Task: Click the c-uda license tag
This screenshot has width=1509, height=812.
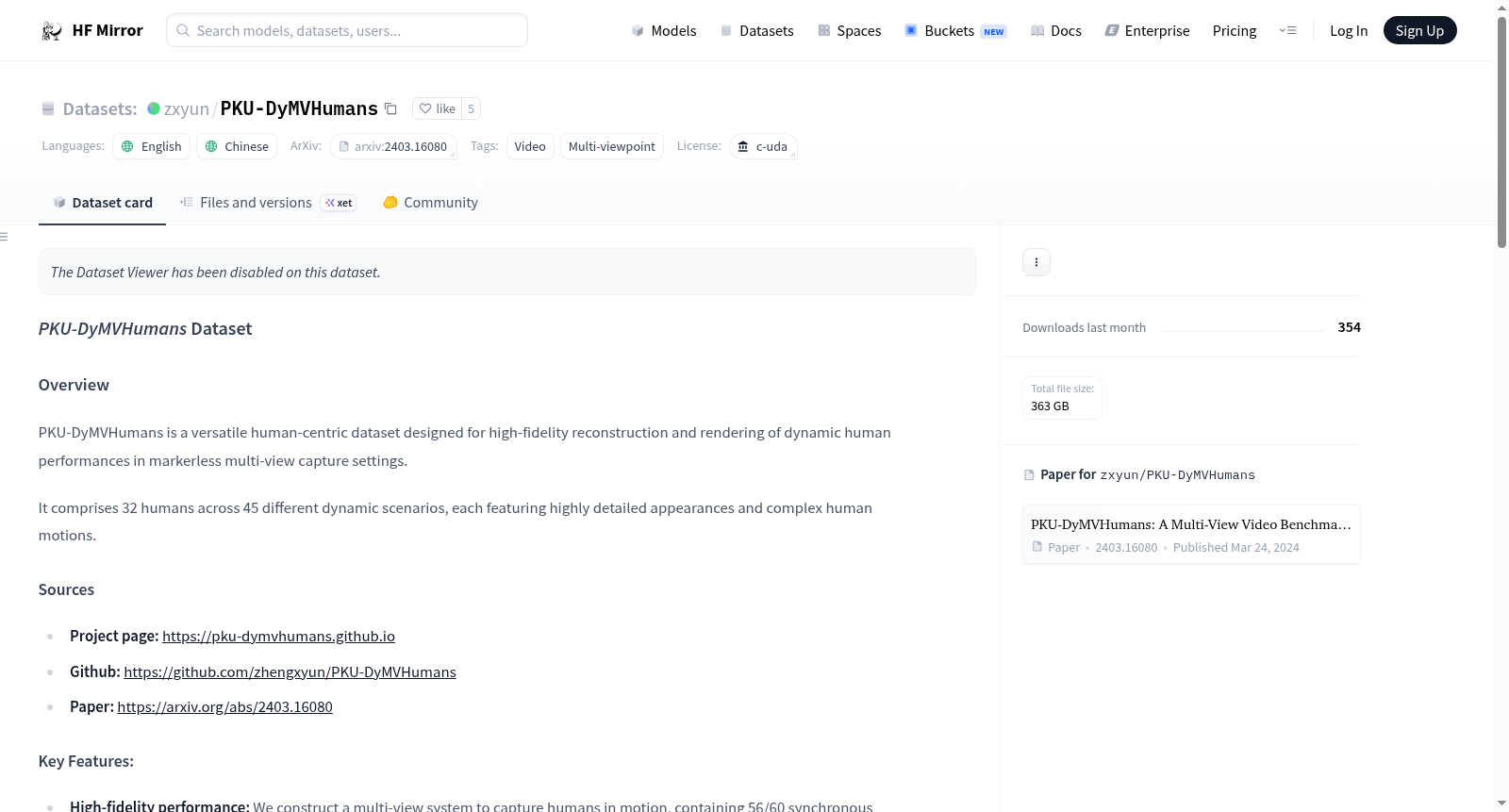Action: tap(763, 146)
